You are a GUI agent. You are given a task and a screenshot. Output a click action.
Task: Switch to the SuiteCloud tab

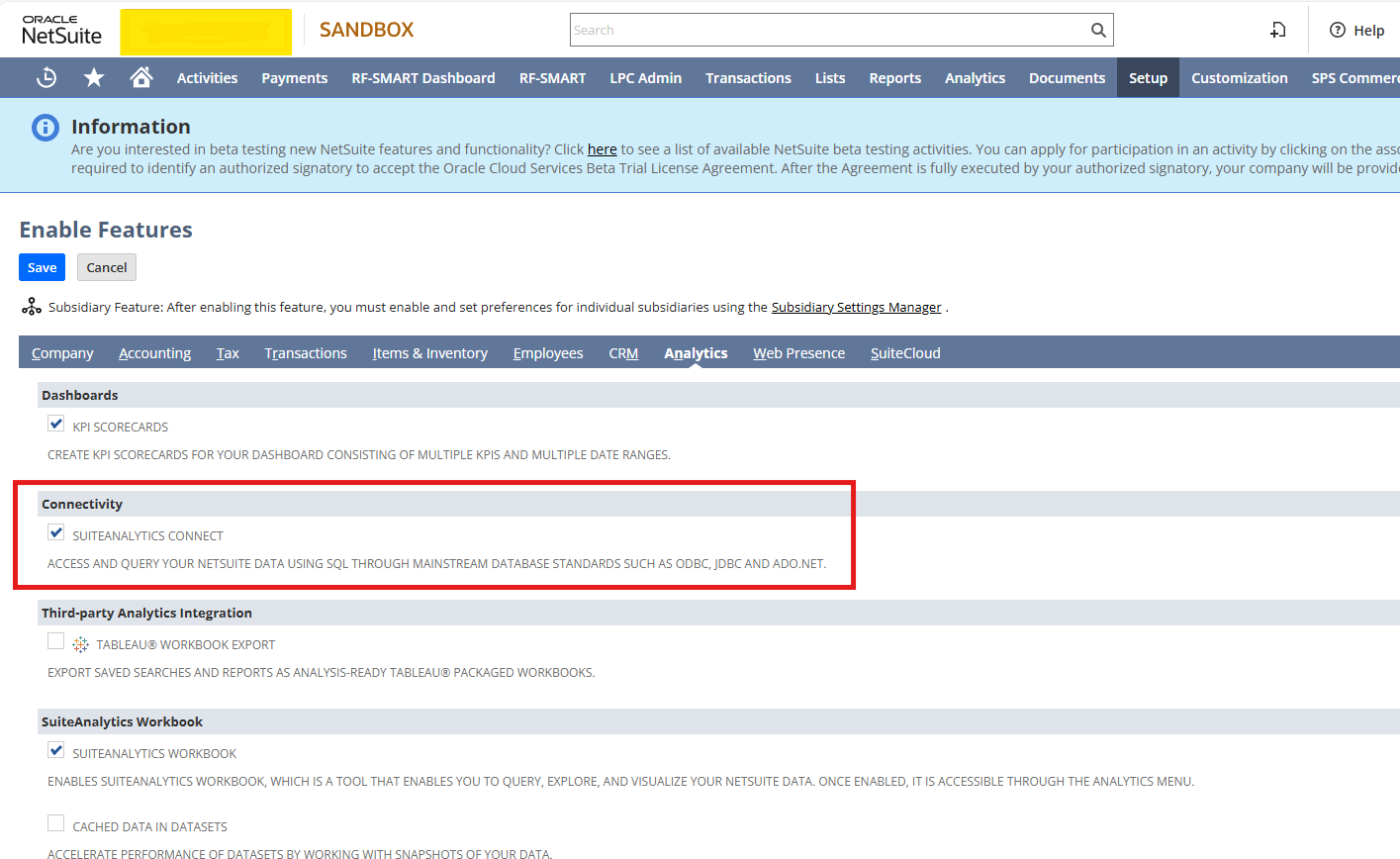pyautogui.click(x=905, y=353)
